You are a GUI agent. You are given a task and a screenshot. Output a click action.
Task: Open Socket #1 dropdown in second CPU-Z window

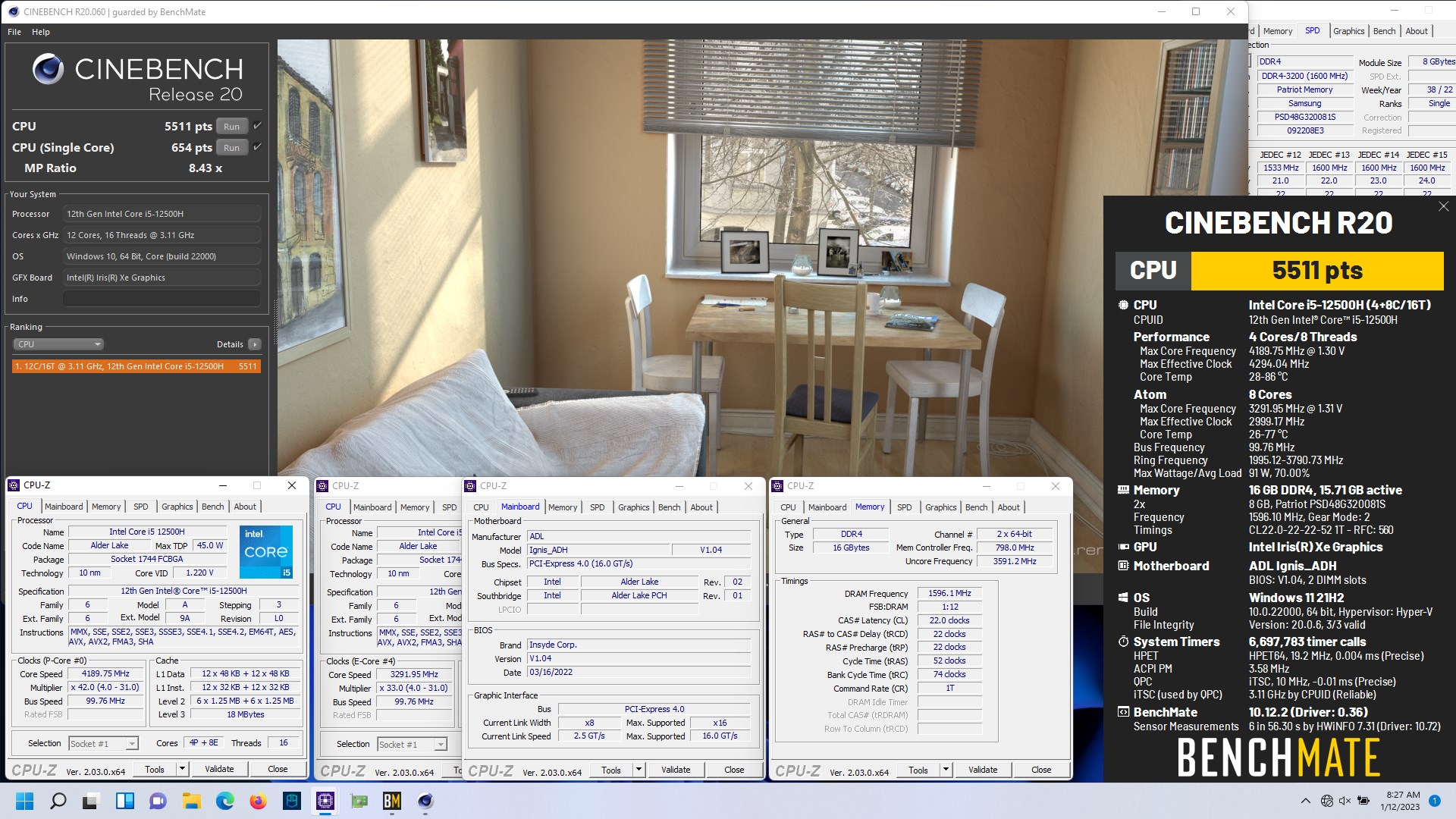point(412,745)
